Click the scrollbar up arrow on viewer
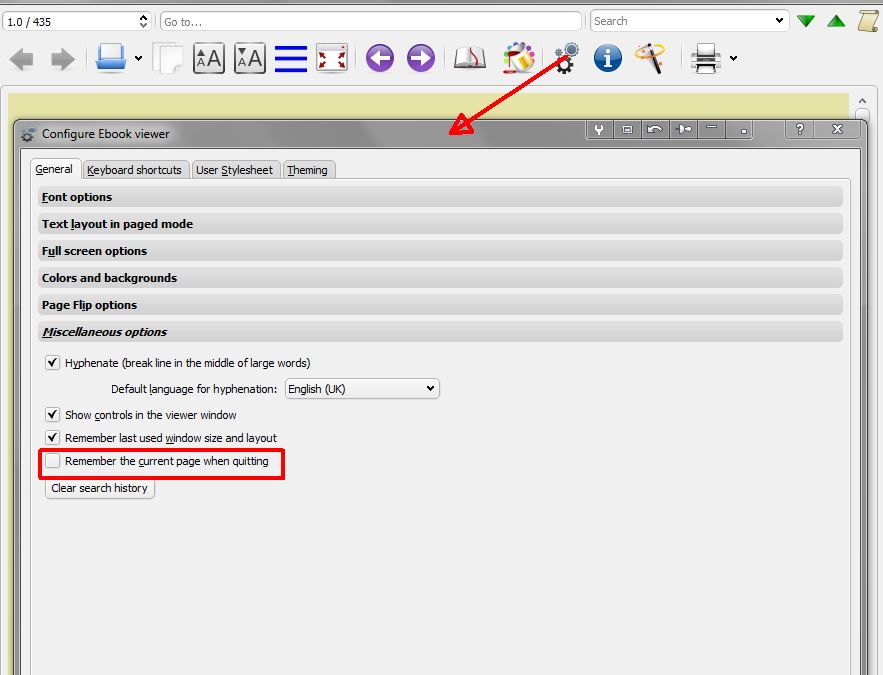883x675 pixels. point(862,101)
